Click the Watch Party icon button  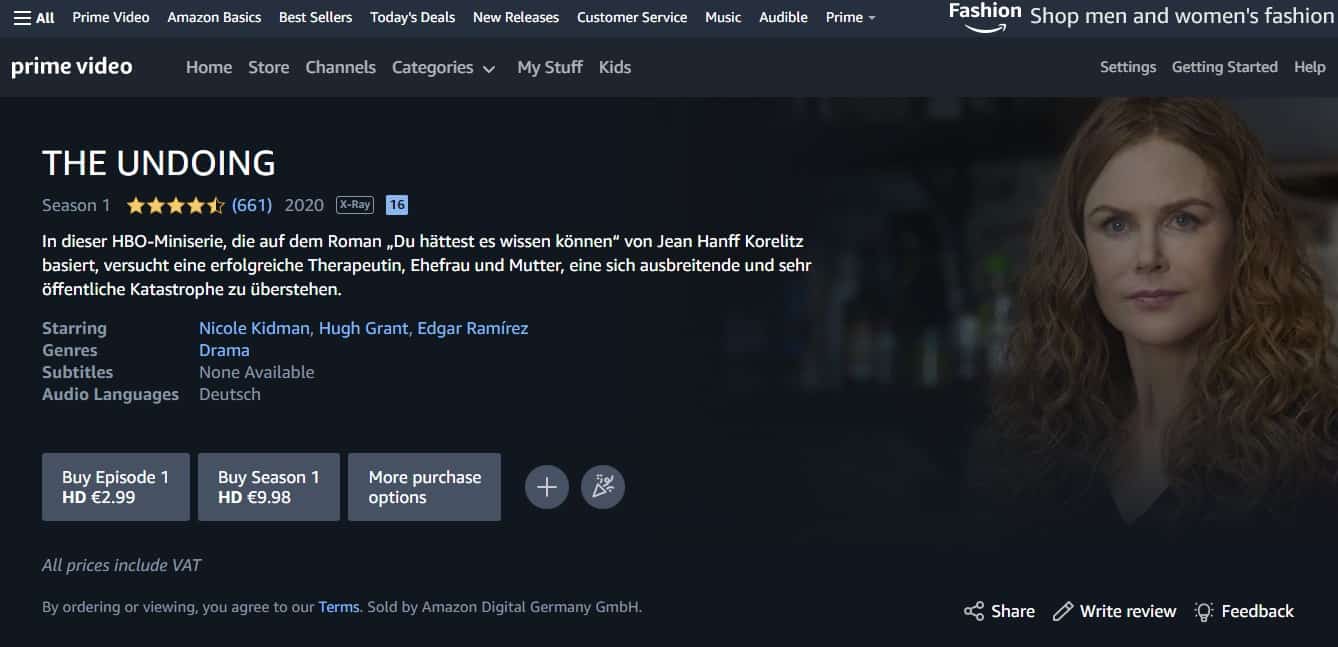603,487
